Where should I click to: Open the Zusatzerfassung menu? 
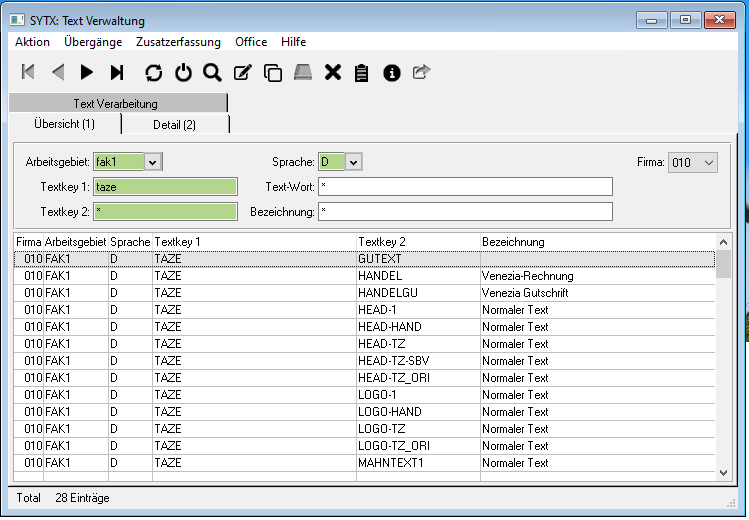pos(179,42)
